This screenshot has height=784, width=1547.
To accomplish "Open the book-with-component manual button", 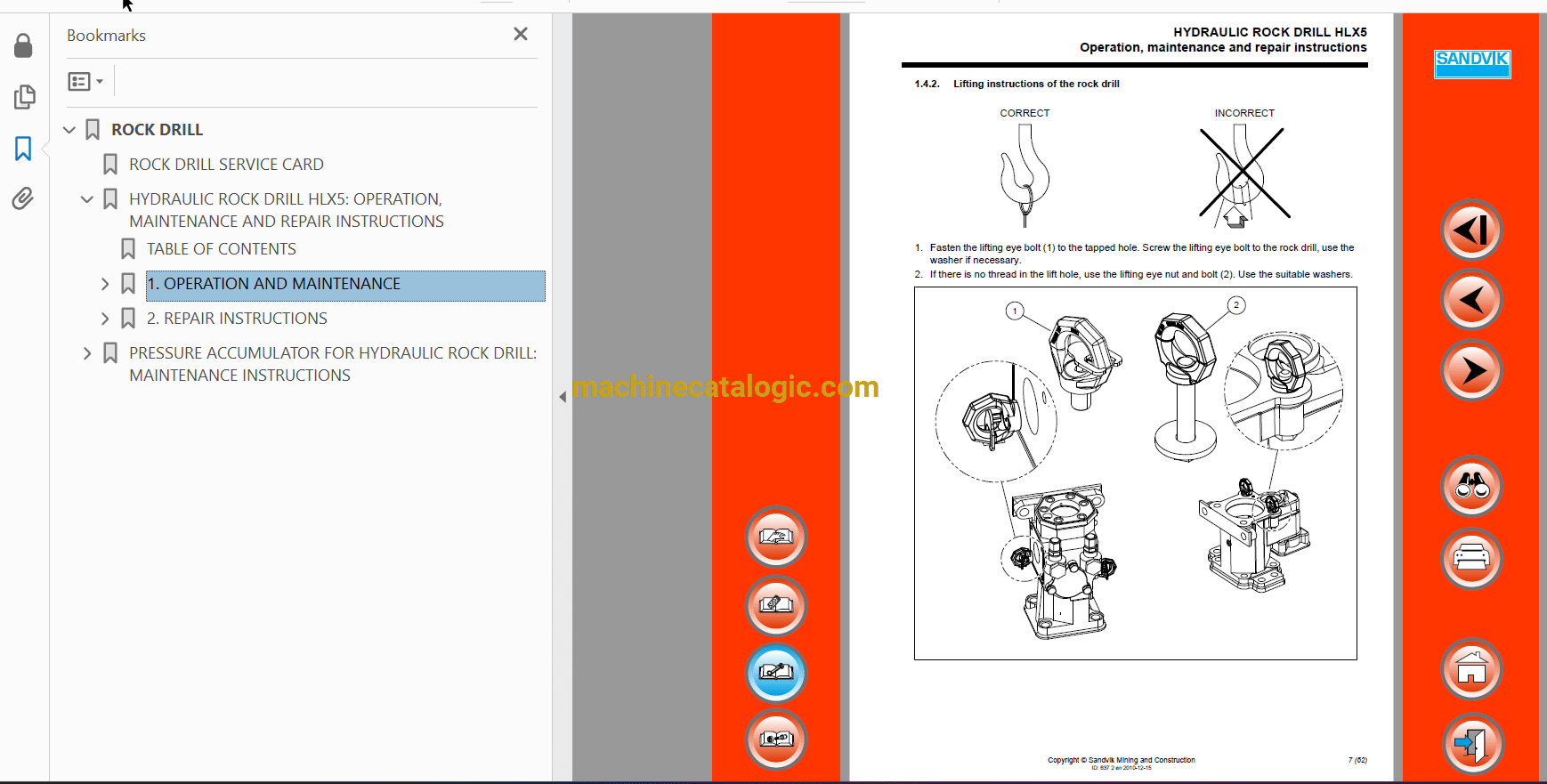I will tap(776, 605).
